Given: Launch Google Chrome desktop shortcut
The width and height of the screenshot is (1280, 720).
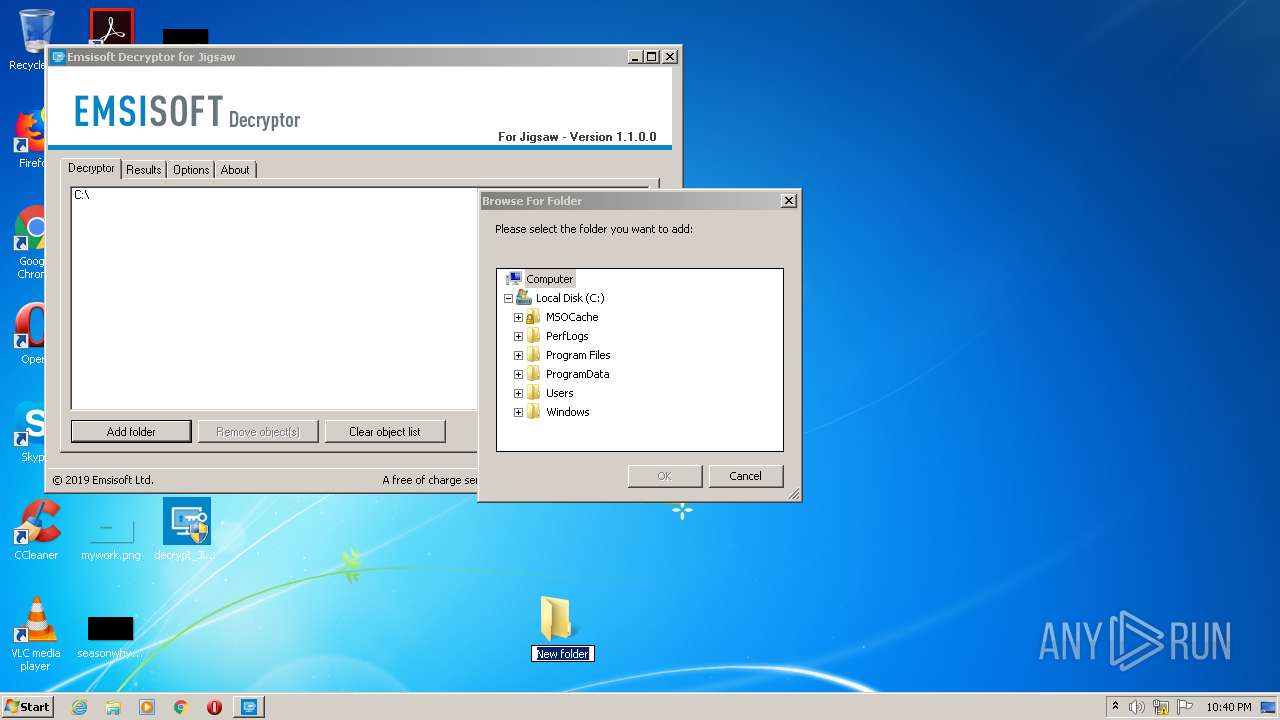Looking at the screenshot, I should 32,242.
